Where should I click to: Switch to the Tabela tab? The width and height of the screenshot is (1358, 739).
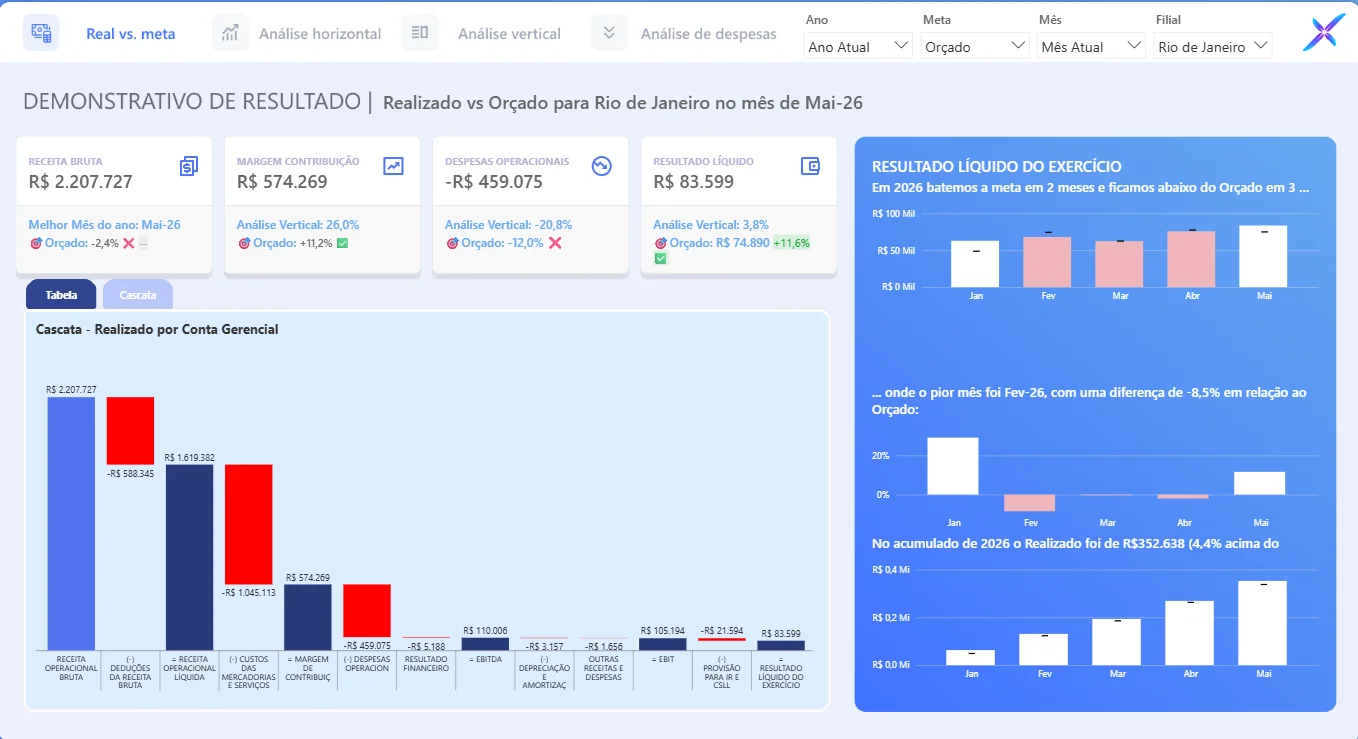61,295
